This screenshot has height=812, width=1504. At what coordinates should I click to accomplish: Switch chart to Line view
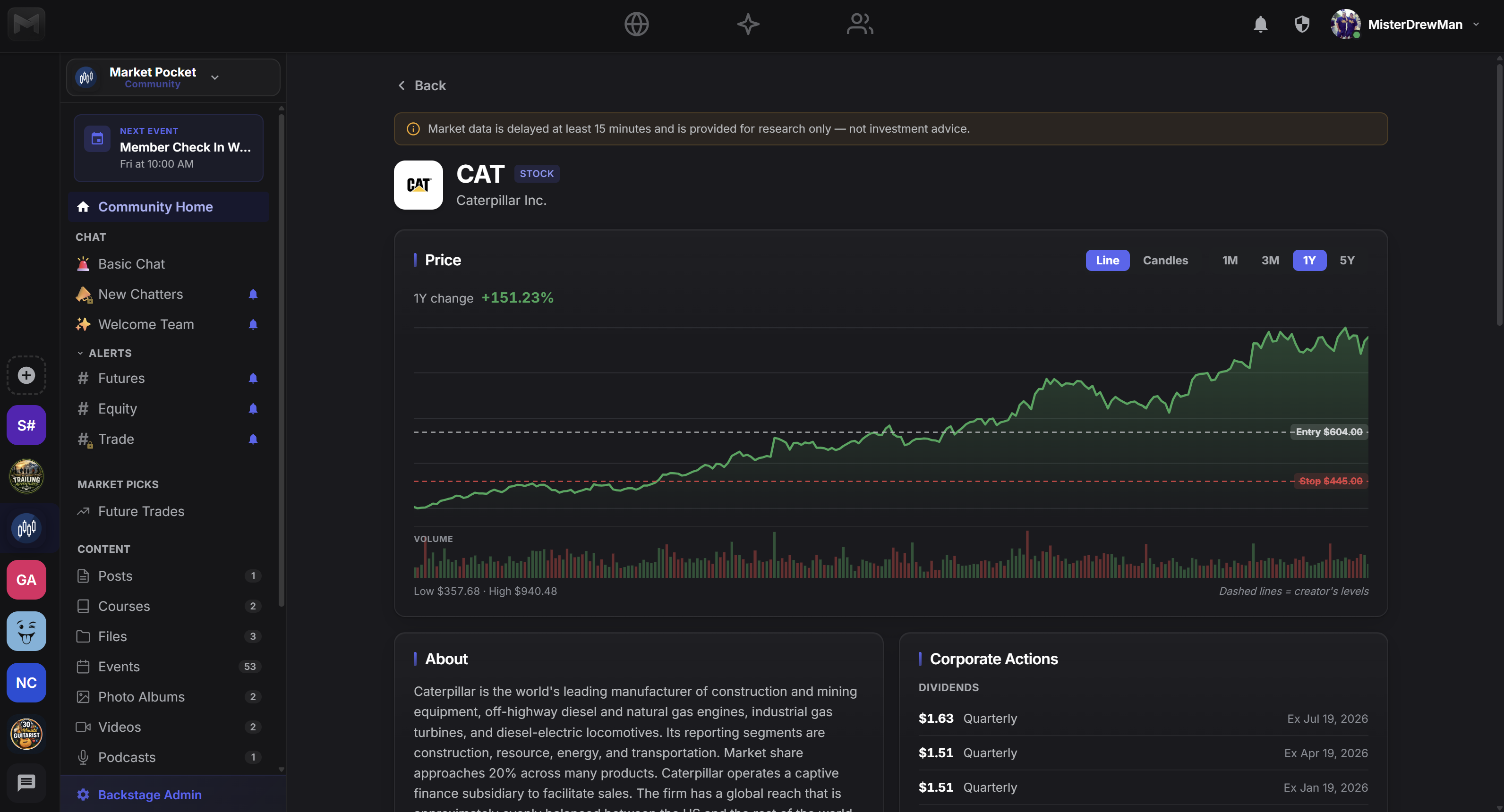[x=1107, y=260]
